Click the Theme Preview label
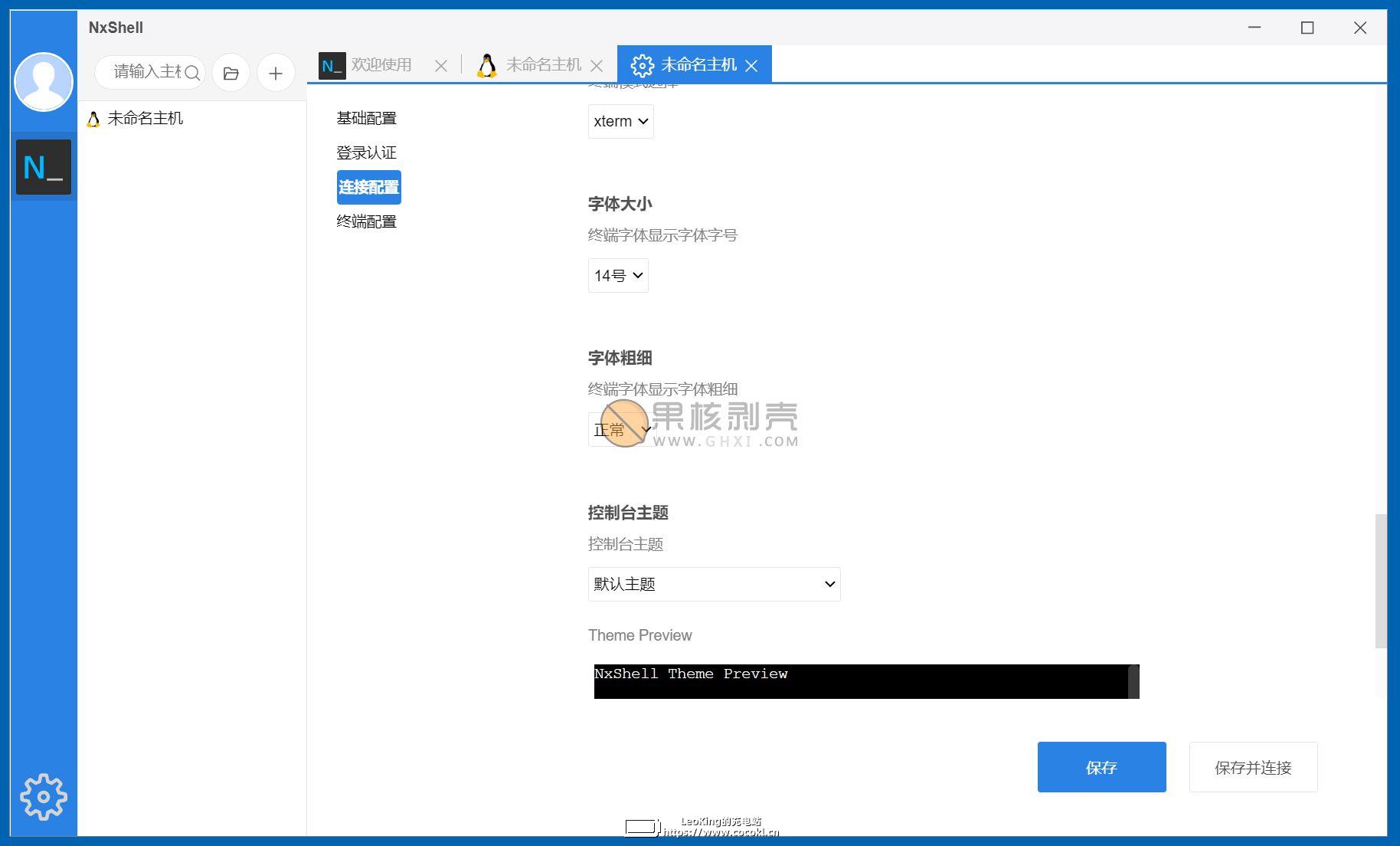Screen dimensions: 1400x846 click(x=639, y=635)
